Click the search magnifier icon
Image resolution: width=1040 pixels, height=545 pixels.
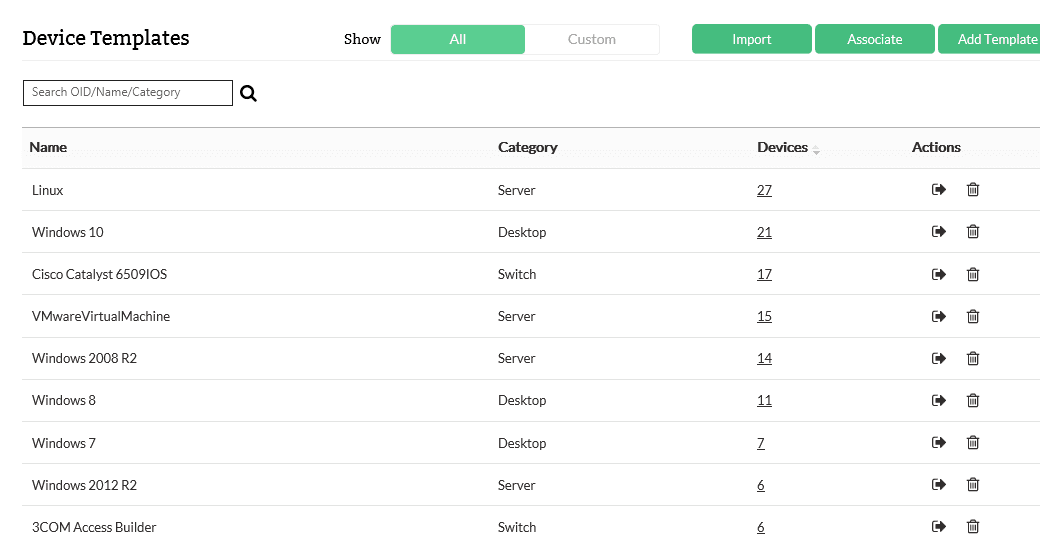point(249,93)
